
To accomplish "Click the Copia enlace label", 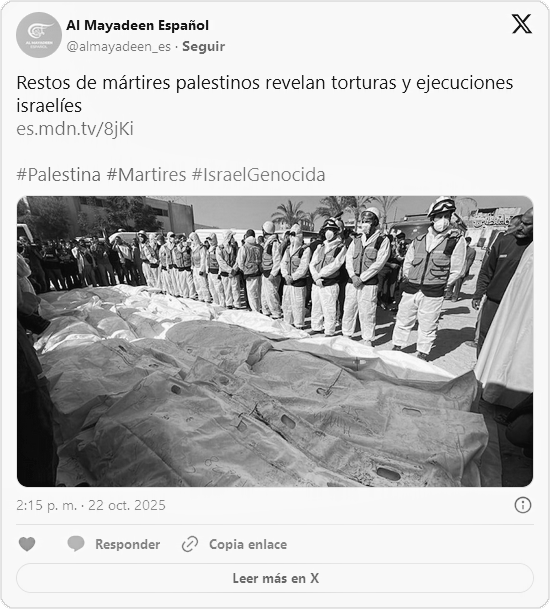I will pyautogui.click(x=248, y=544).
